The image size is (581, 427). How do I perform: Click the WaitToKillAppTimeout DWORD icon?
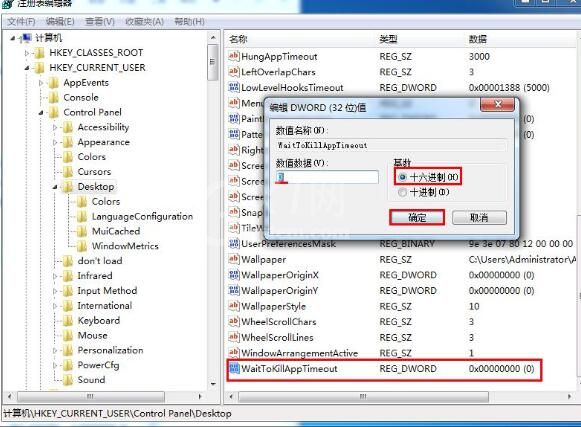pos(234,368)
